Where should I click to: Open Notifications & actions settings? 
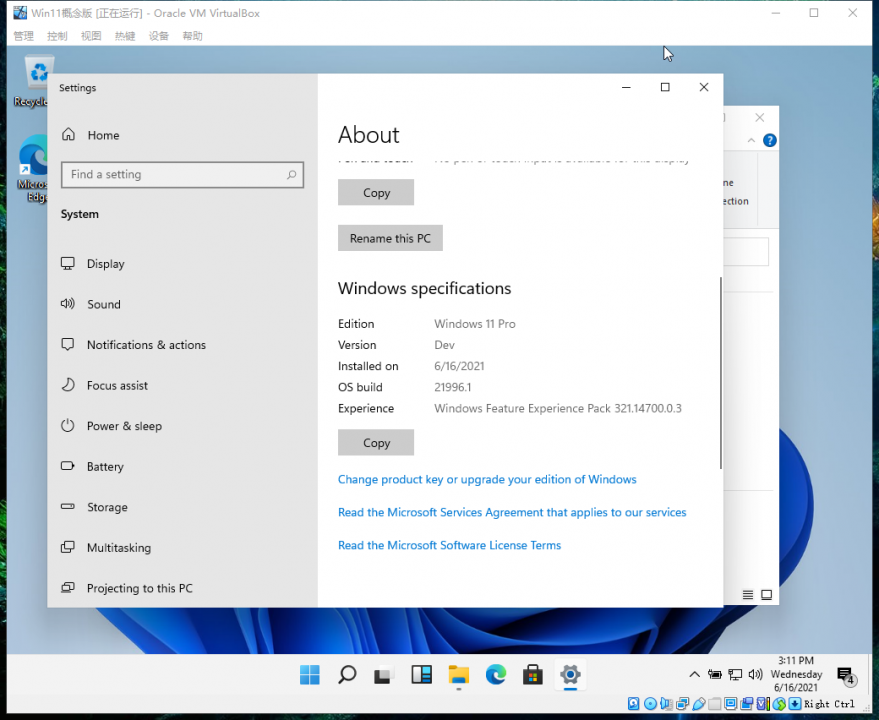133,345
